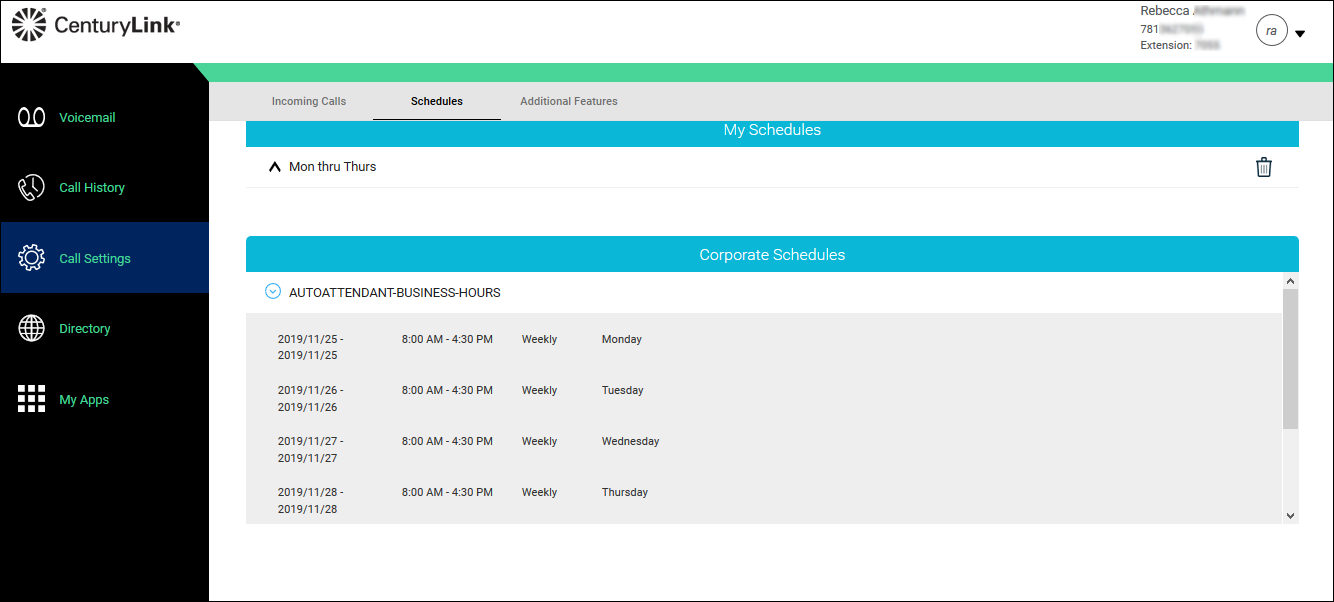Click the Call History phone-clock icon
This screenshot has height=602, width=1334.
pyautogui.click(x=32, y=188)
